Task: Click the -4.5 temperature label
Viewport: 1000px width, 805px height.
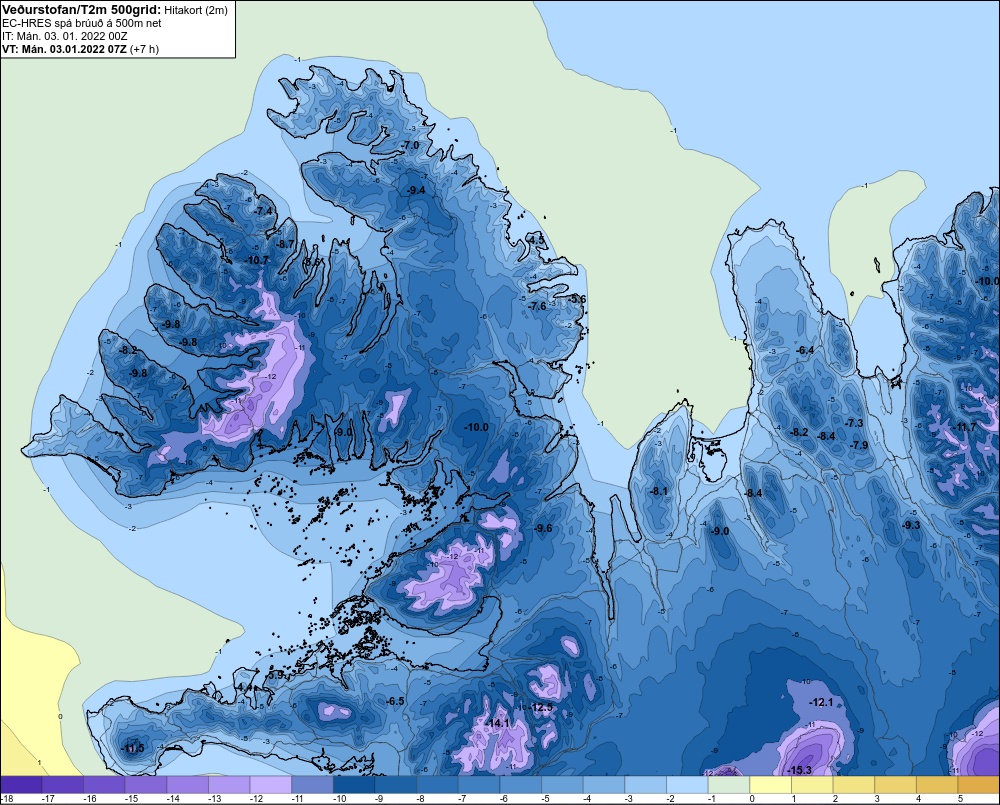Action: tap(537, 240)
